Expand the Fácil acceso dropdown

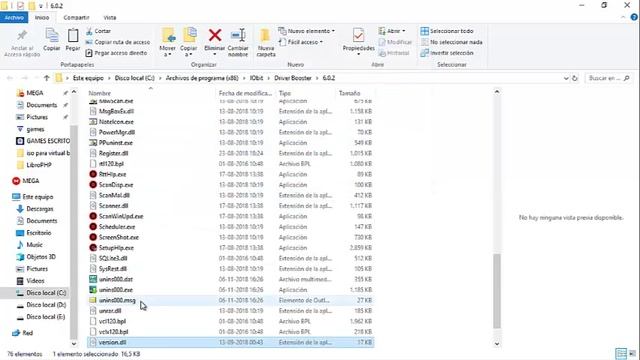coord(301,42)
